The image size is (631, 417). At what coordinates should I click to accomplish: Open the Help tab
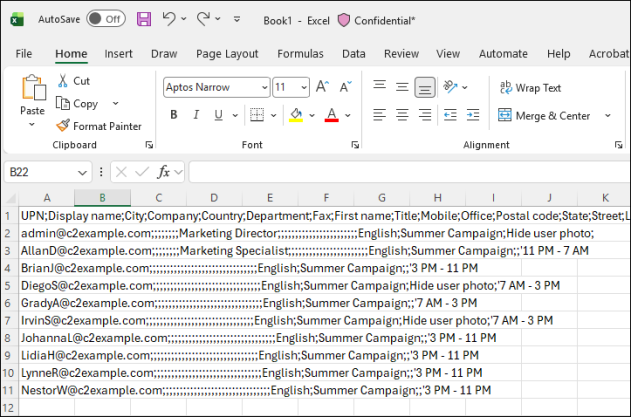tap(558, 54)
